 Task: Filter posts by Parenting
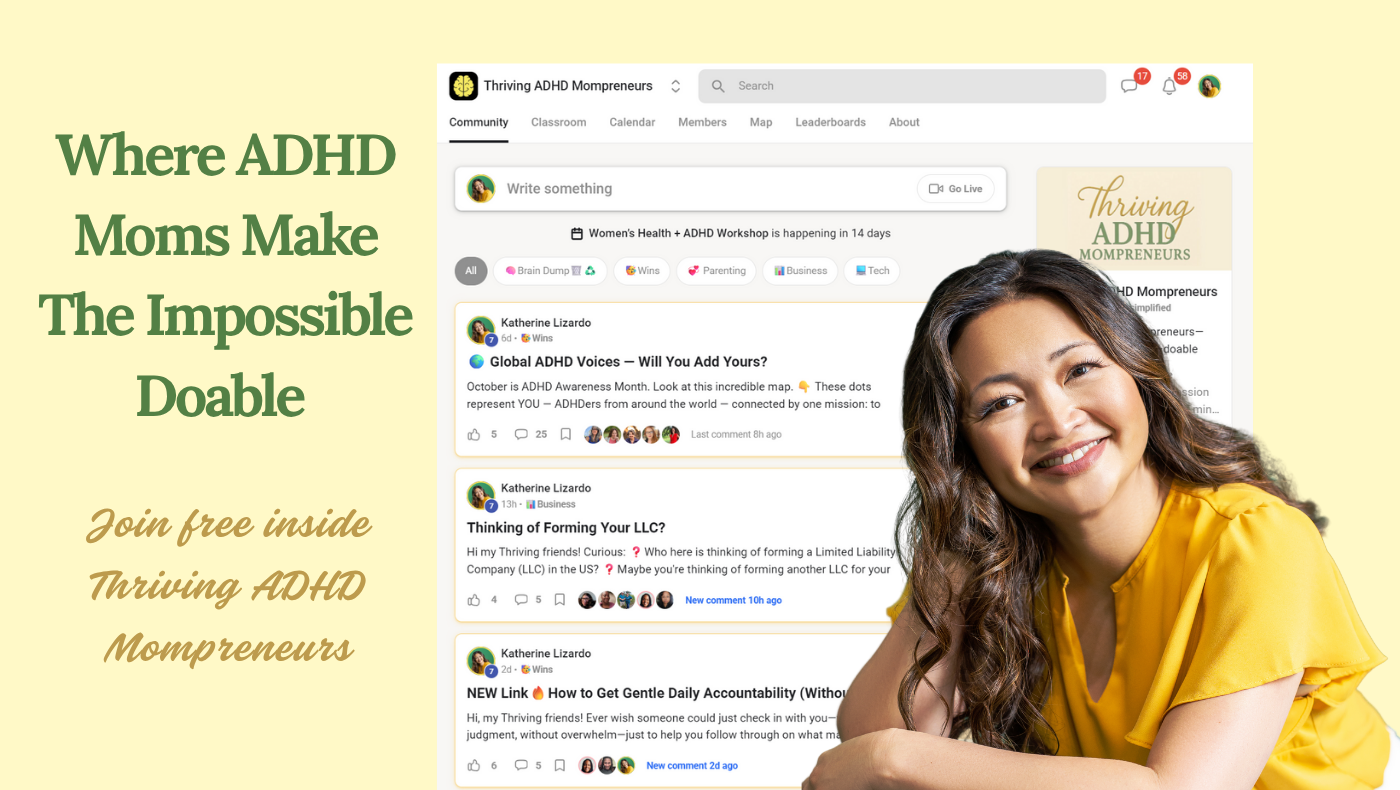tap(716, 271)
